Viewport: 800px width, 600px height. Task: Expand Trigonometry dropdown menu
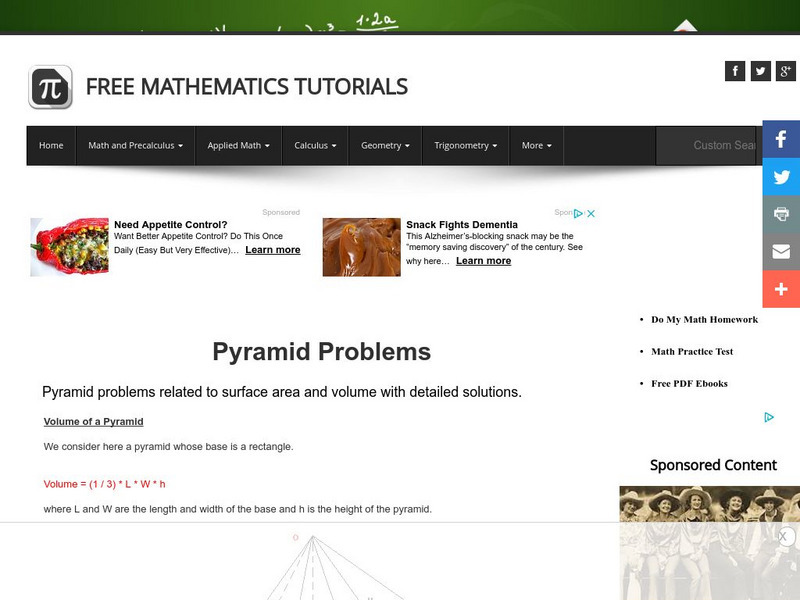(x=465, y=145)
